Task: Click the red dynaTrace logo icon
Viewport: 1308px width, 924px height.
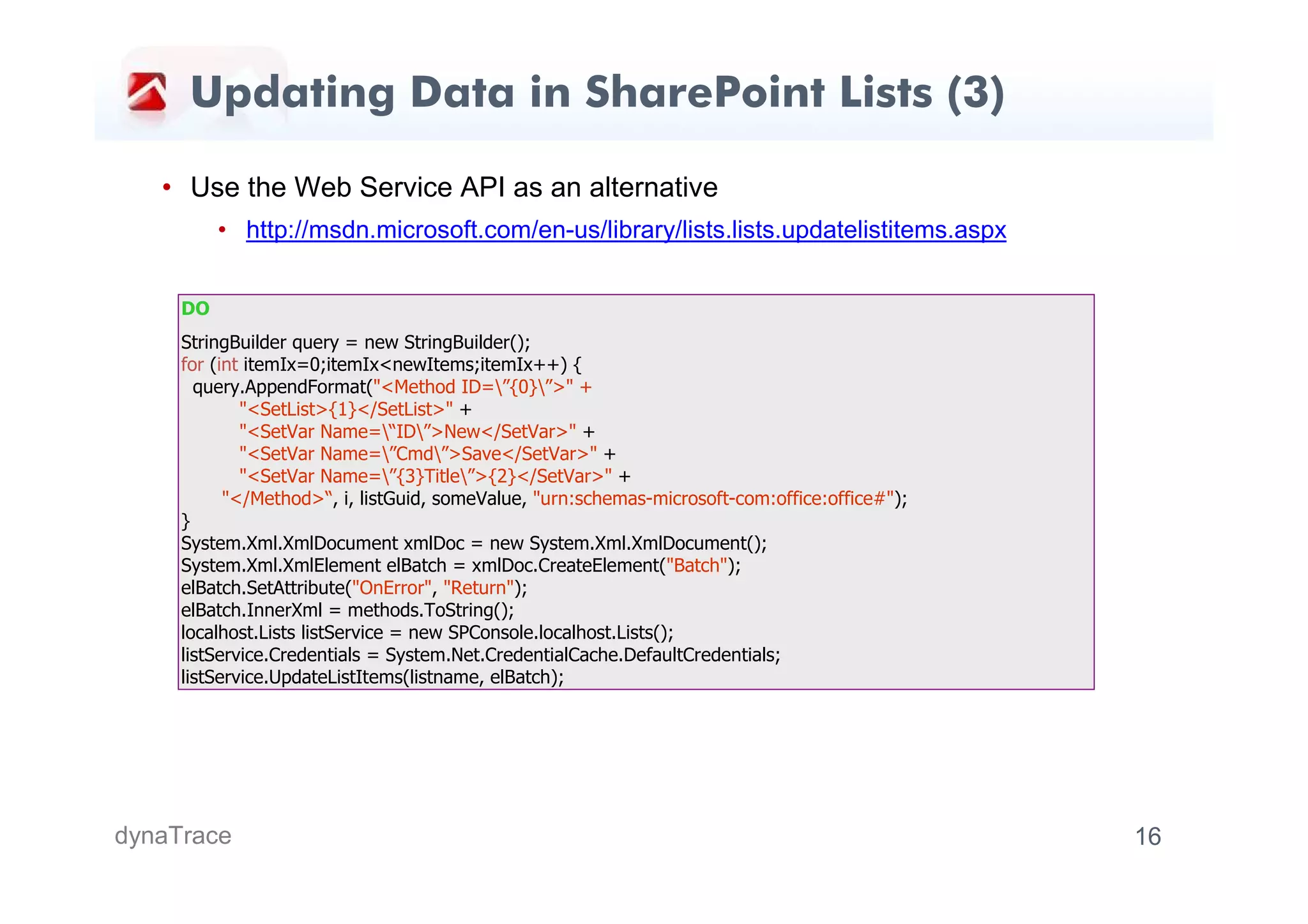Action: click(x=147, y=92)
